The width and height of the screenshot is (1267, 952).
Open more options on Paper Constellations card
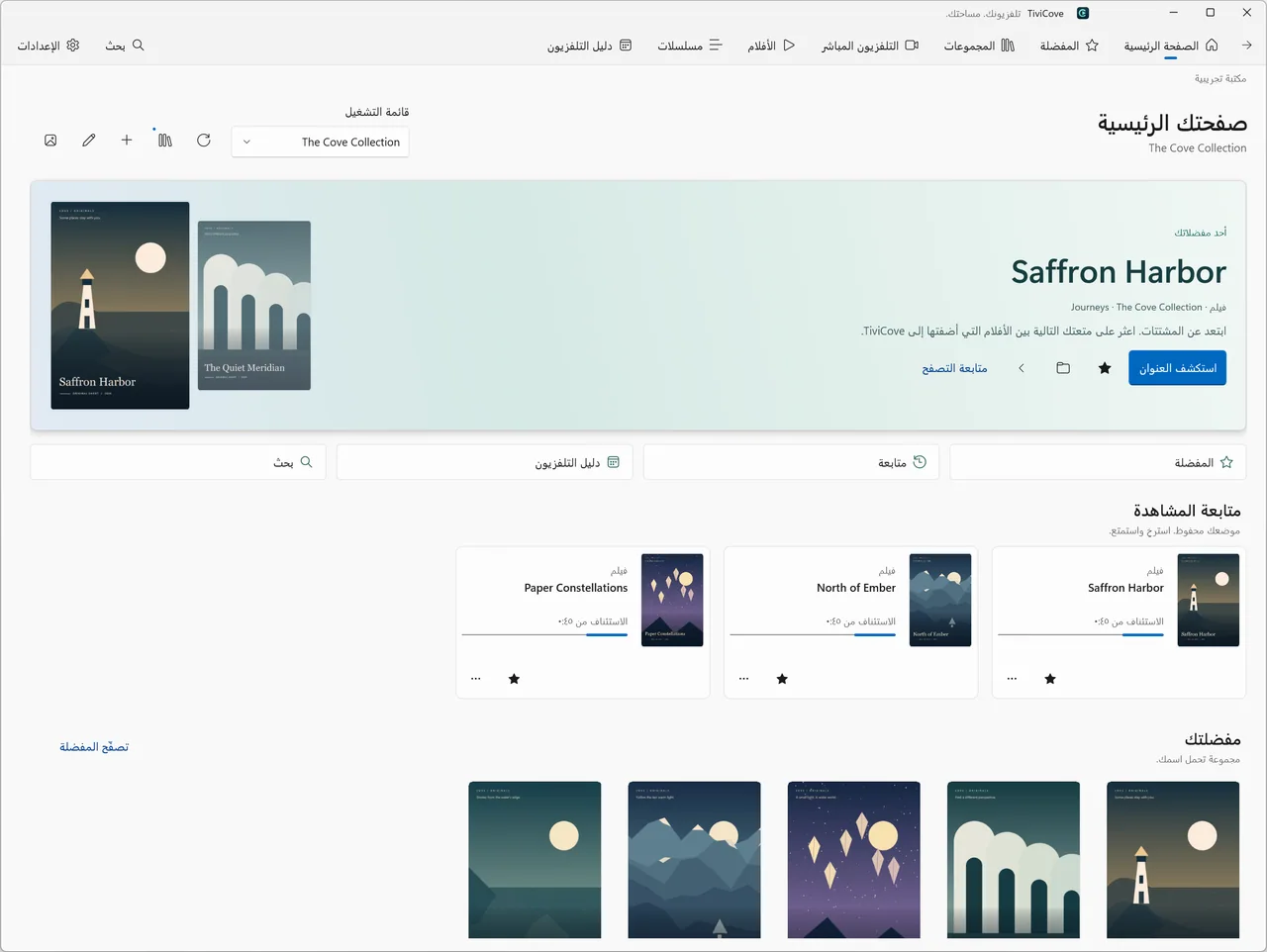[x=476, y=679]
